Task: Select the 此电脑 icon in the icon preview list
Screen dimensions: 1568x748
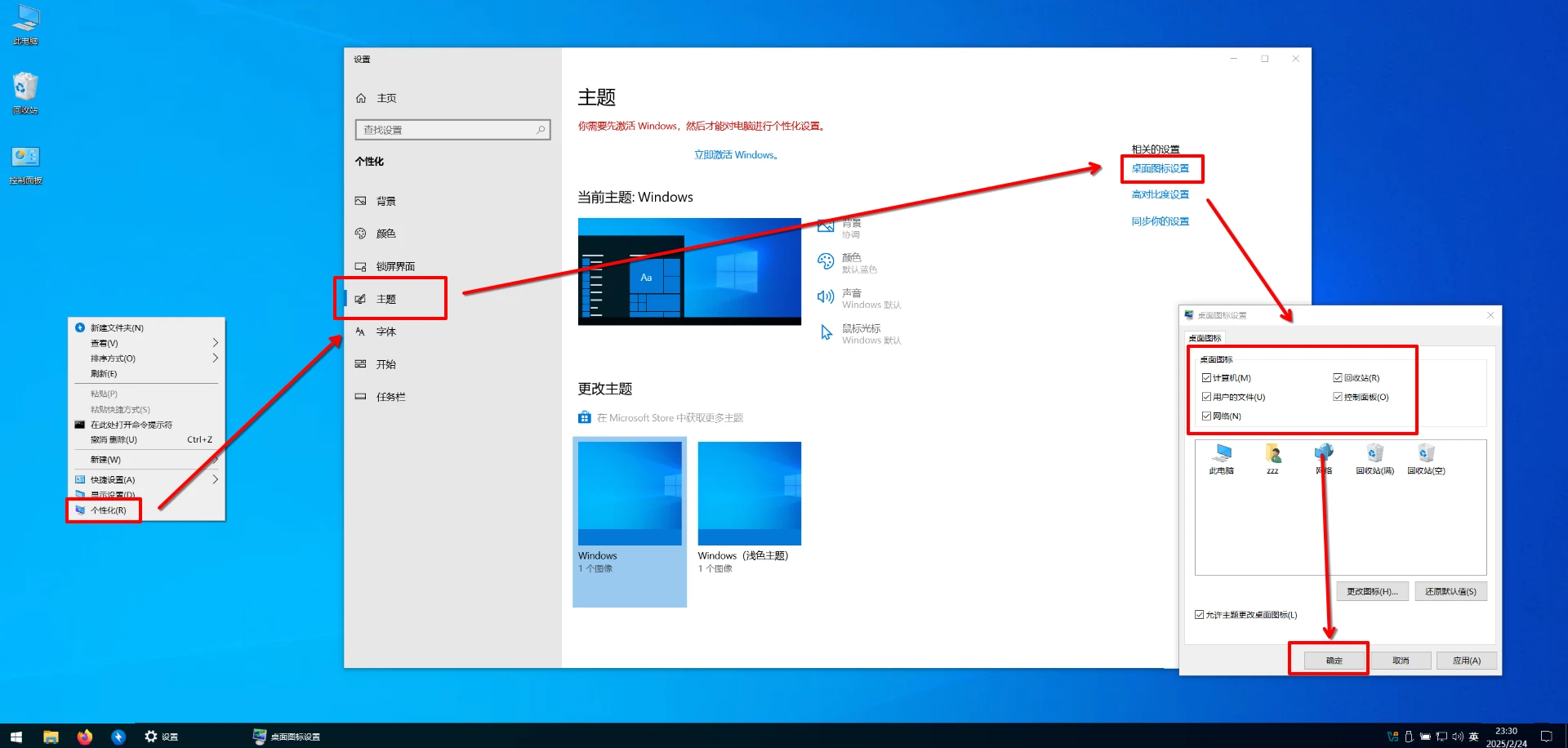Action: point(1222,454)
